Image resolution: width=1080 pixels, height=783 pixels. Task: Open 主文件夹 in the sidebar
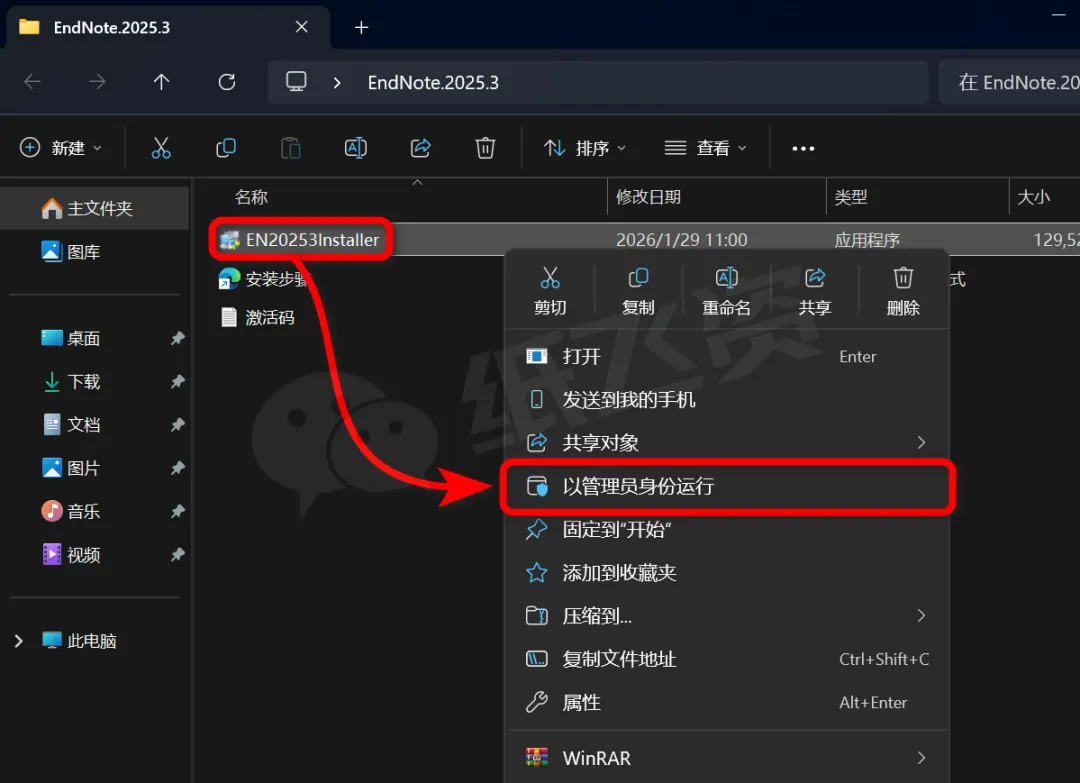point(94,208)
